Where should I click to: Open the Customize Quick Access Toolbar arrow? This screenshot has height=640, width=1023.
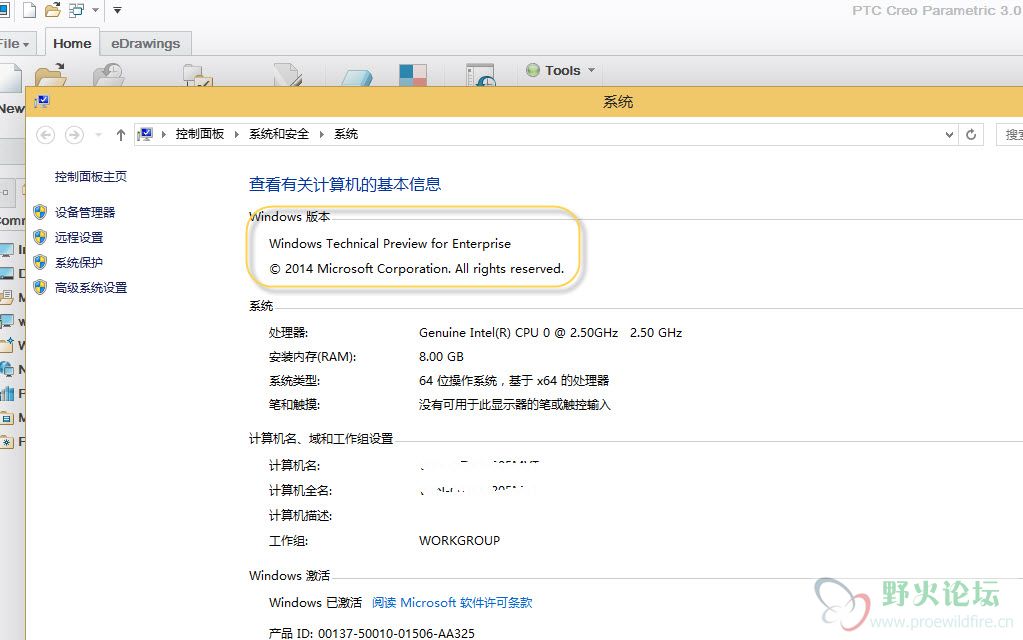point(117,10)
